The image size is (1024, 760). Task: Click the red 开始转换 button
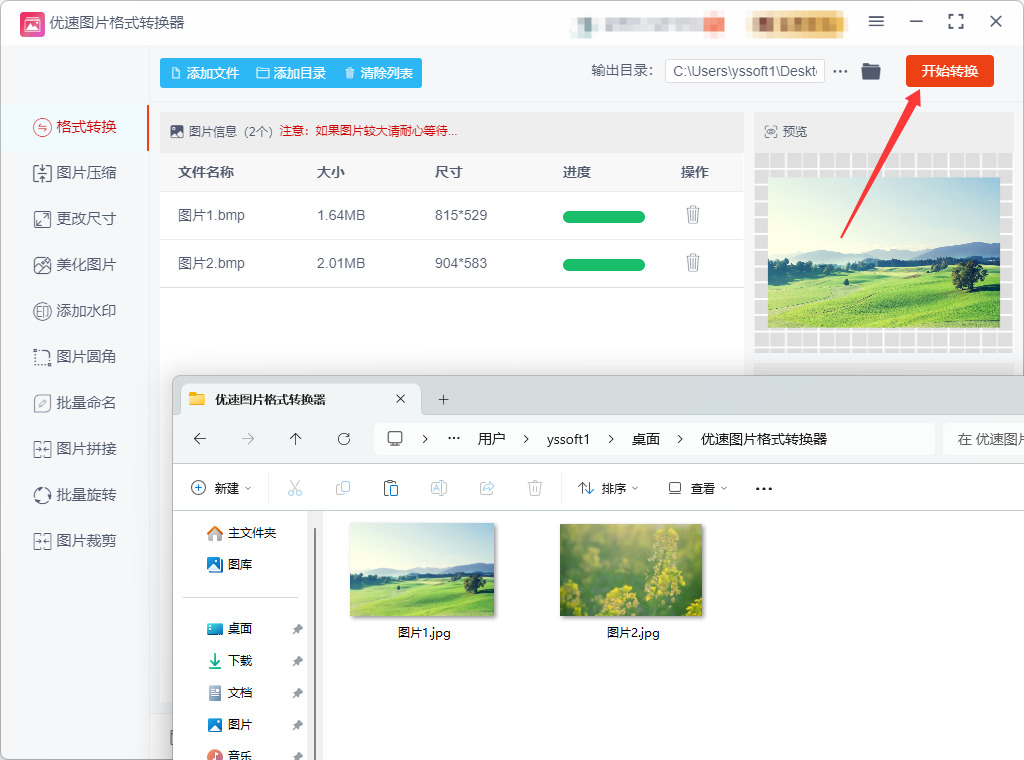pyautogui.click(x=950, y=71)
